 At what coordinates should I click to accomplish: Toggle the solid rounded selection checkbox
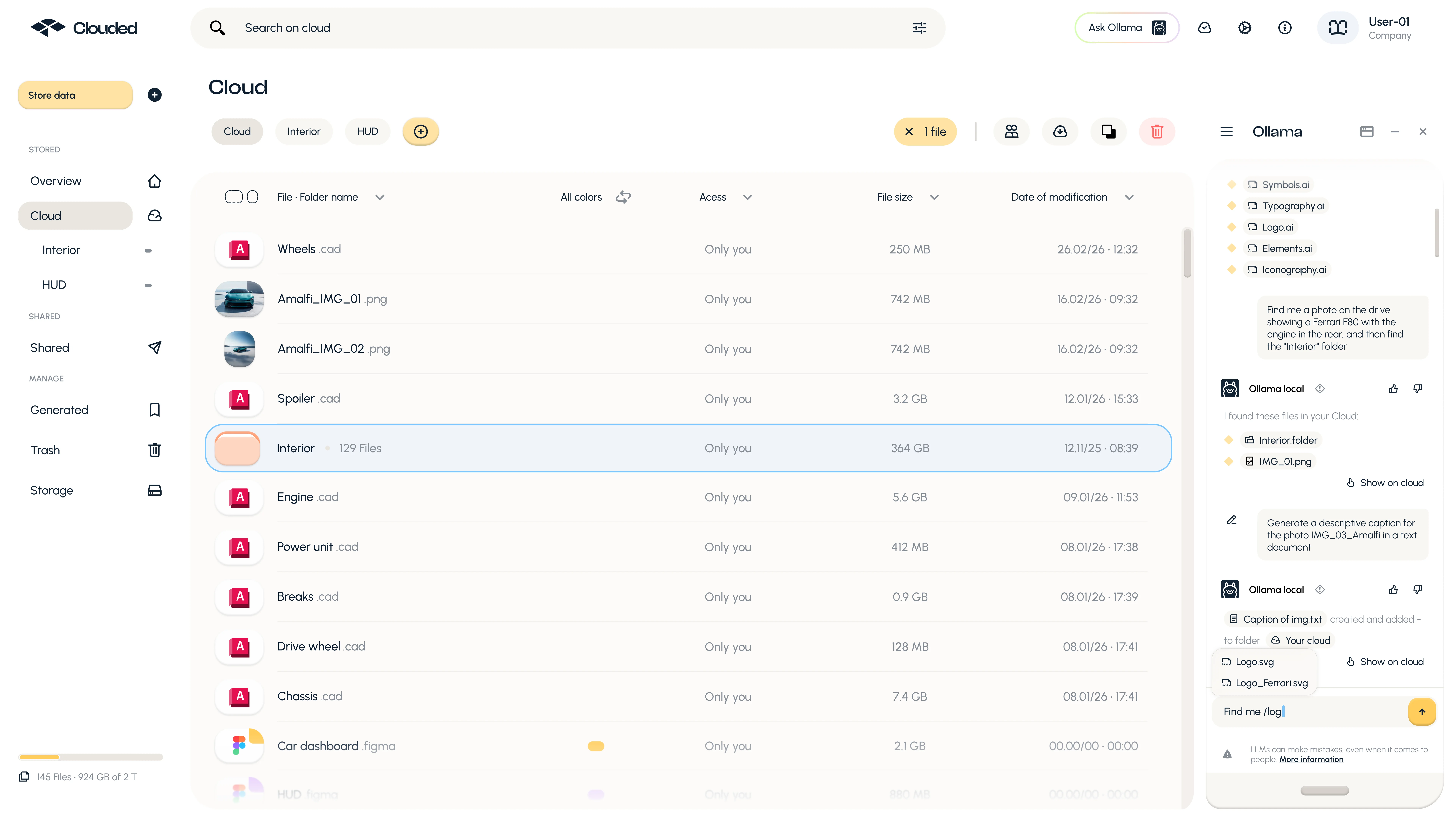pyautogui.click(x=253, y=197)
